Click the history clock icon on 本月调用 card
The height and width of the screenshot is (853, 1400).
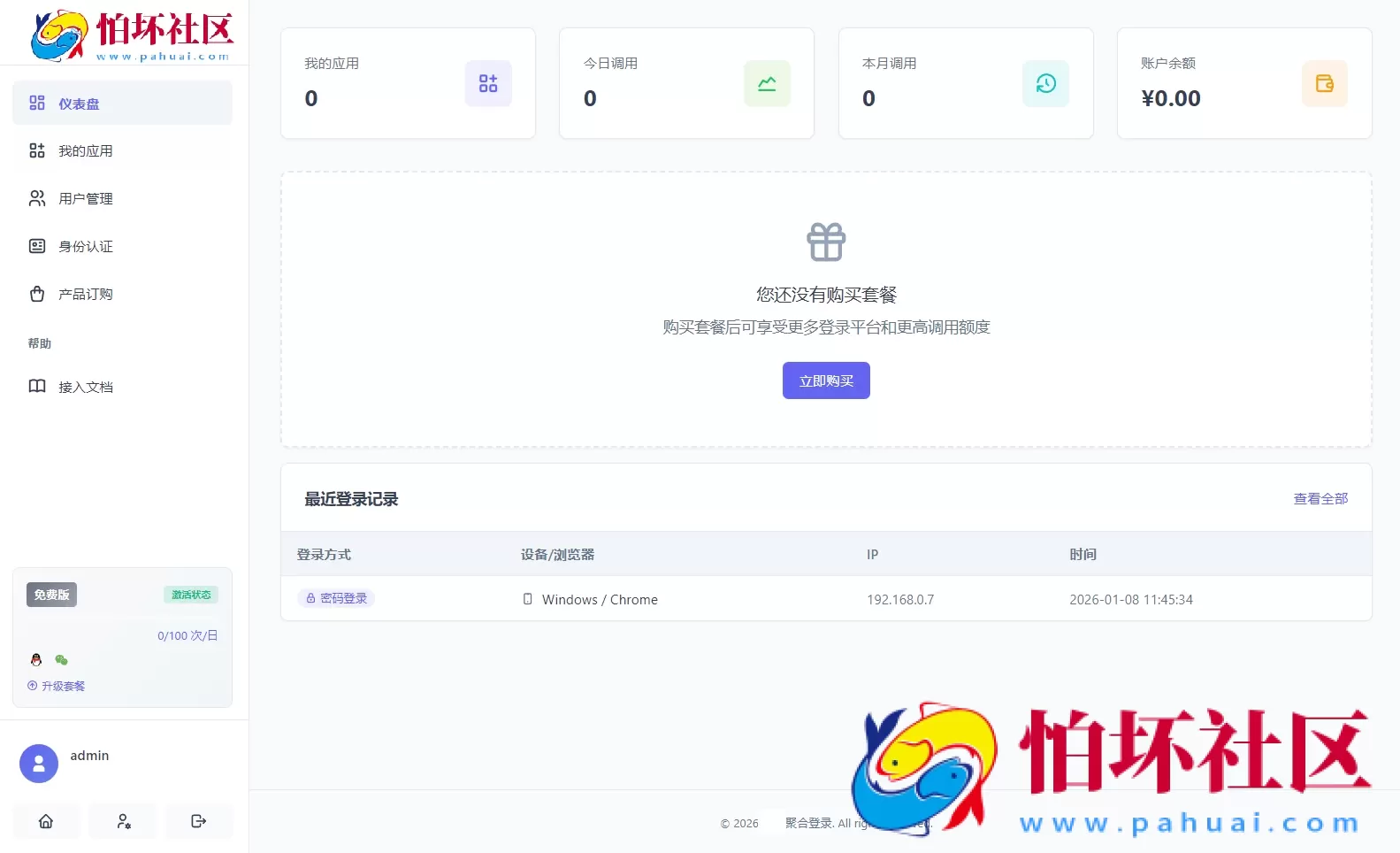pos(1046,83)
